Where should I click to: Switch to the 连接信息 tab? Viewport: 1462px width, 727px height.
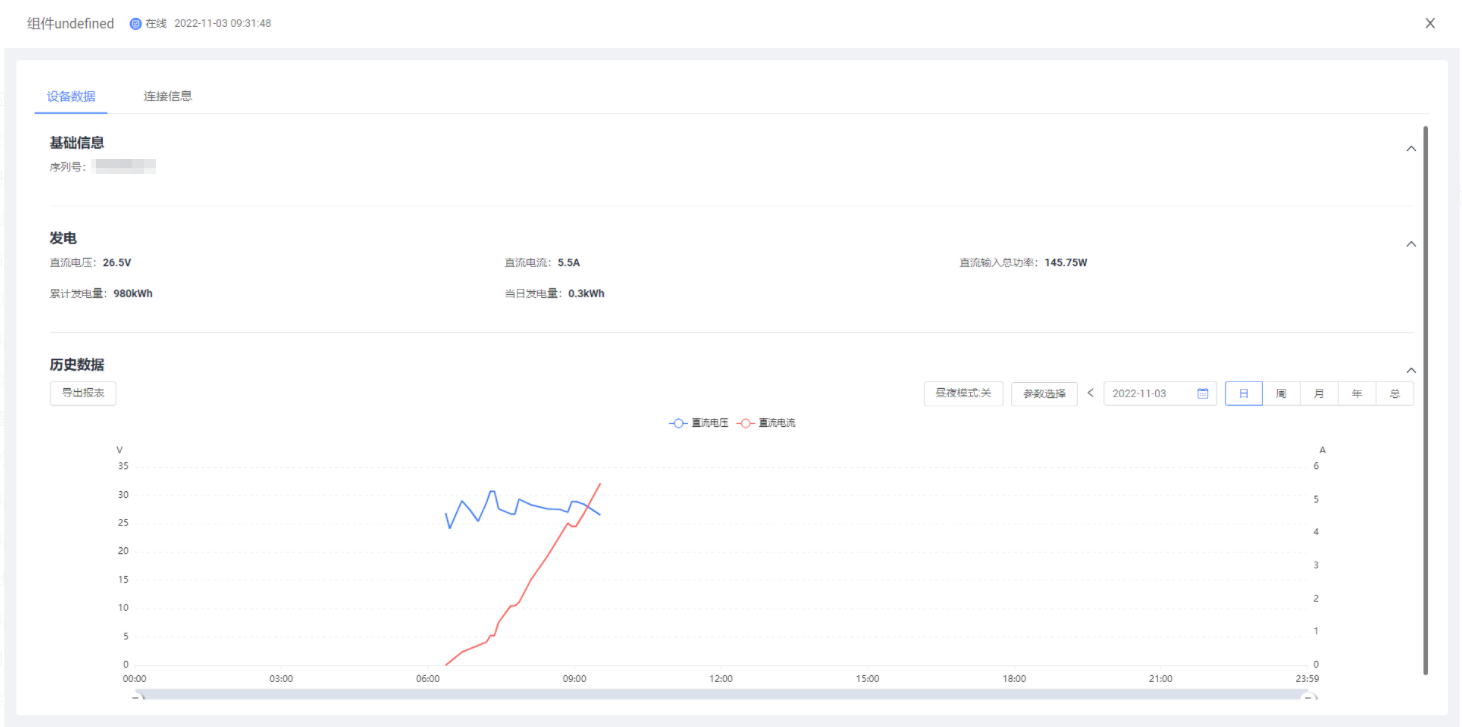click(x=167, y=97)
